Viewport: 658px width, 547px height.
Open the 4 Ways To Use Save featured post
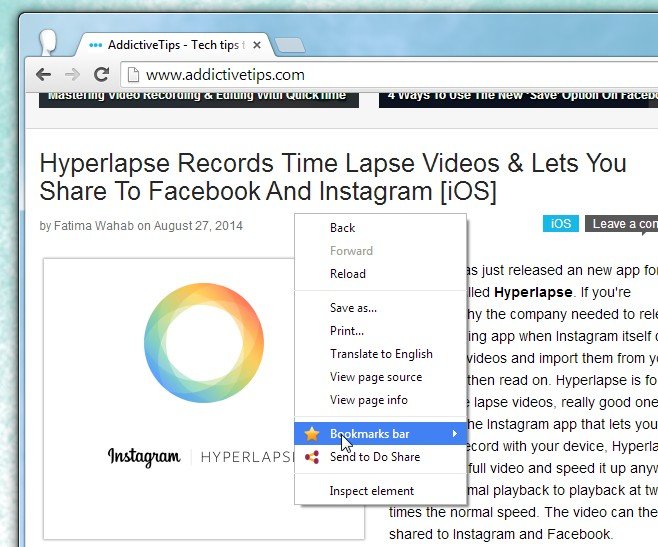click(x=518, y=99)
